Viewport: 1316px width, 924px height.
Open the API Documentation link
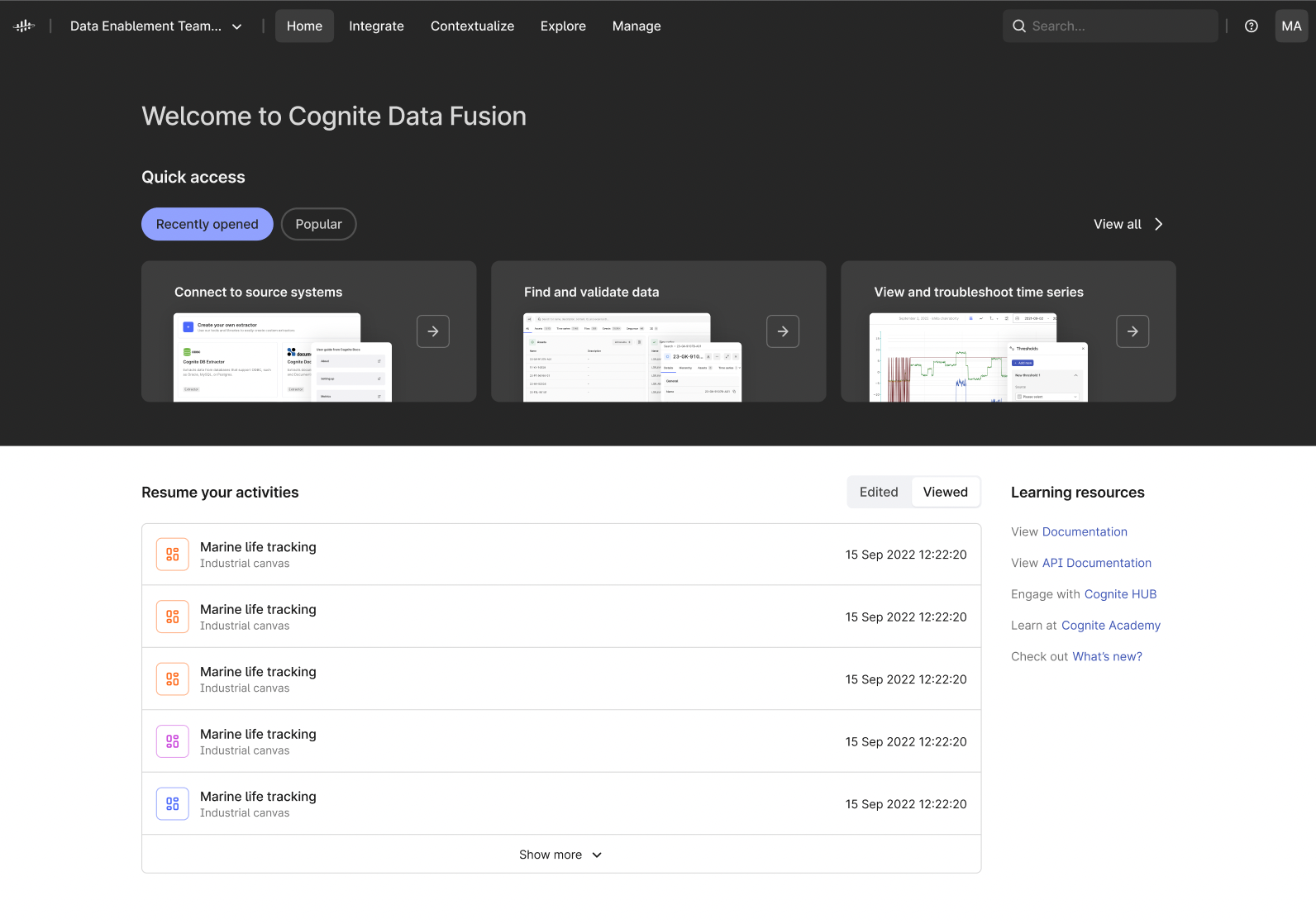click(x=1097, y=563)
